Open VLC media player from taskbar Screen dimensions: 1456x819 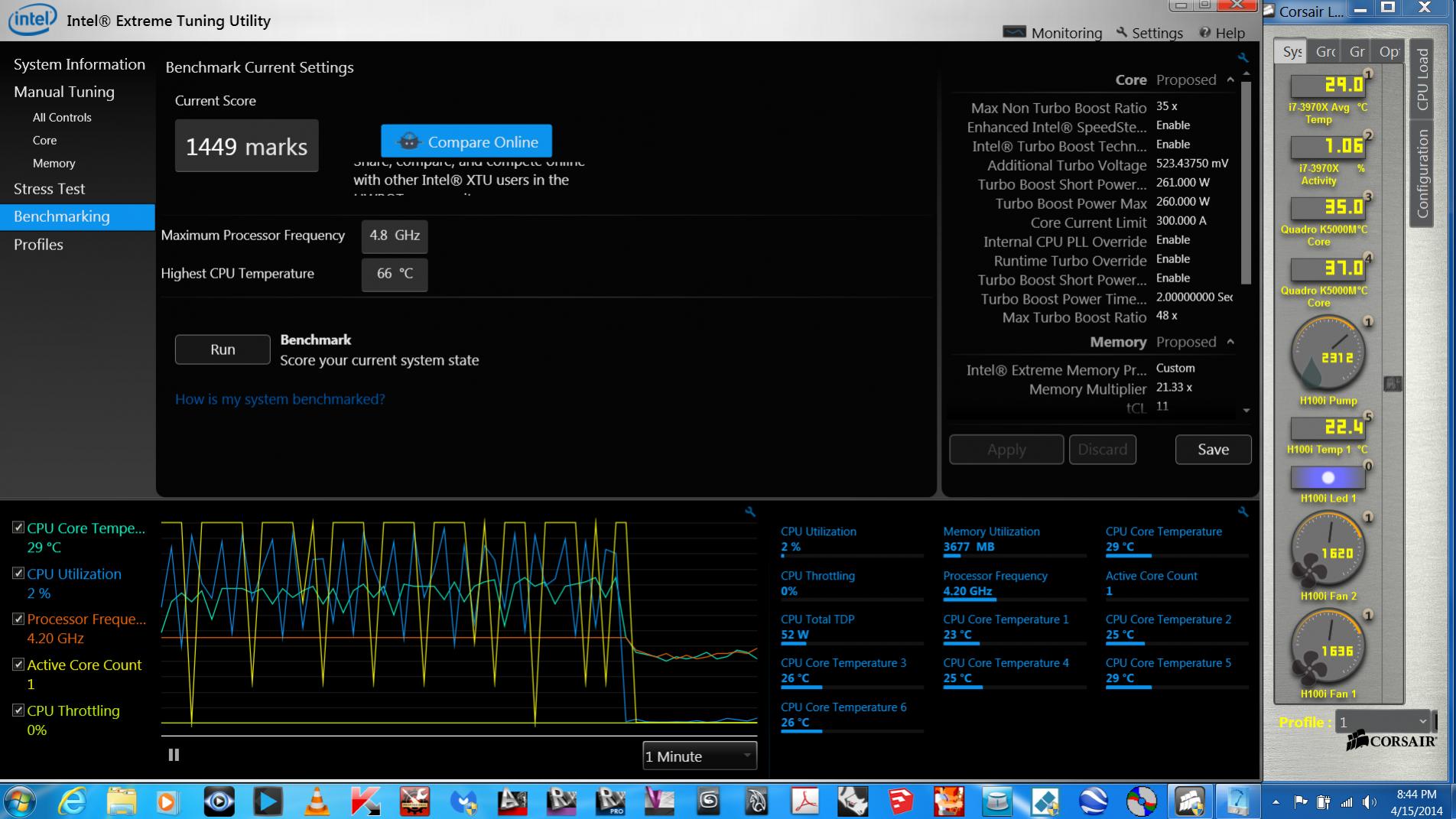317,801
